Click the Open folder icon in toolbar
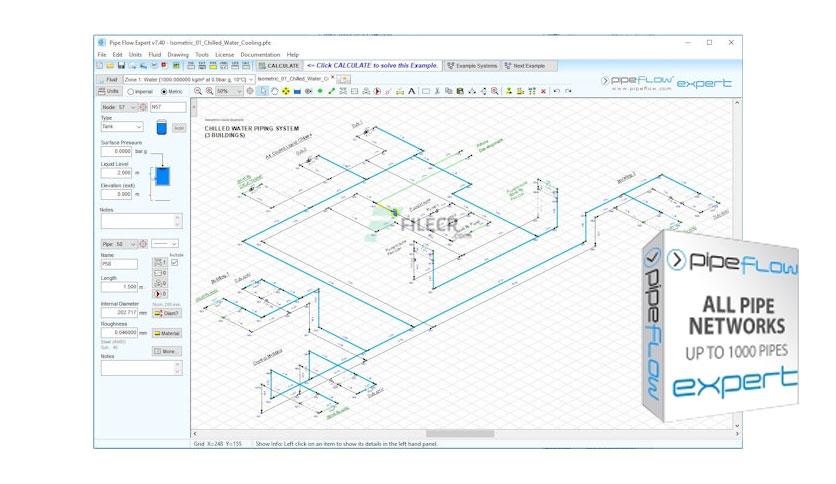836x484 pixels. tap(110, 66)
